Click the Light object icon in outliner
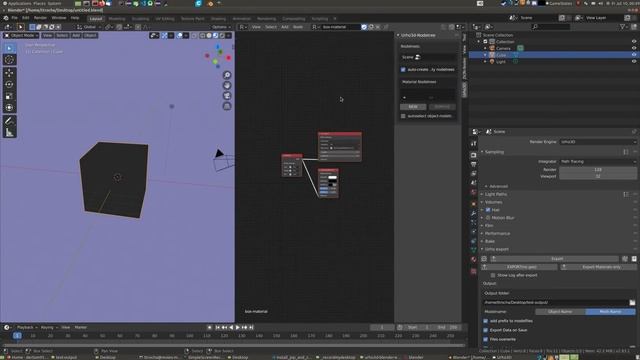The width and height of the screenshot is (640, 360). coord(492,62)
